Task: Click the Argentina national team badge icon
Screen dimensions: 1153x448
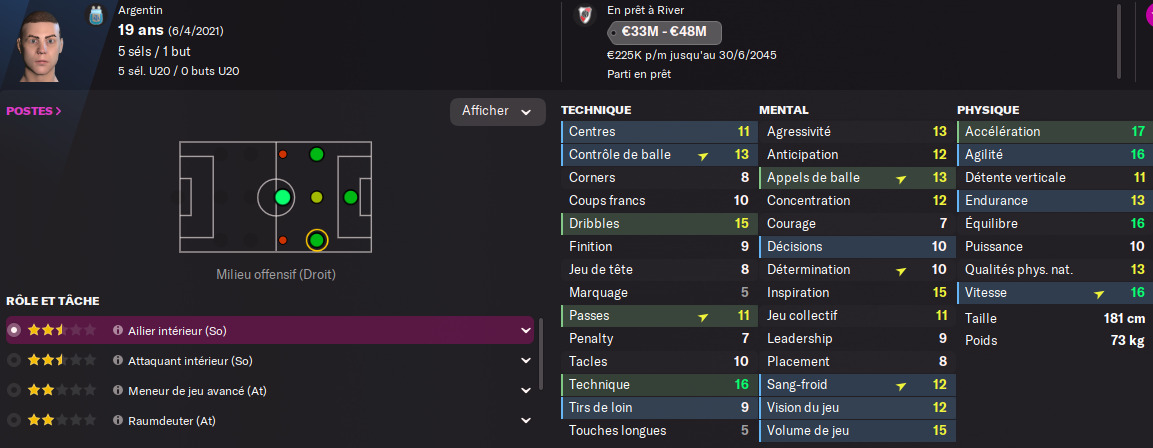Action: (96, 15)
